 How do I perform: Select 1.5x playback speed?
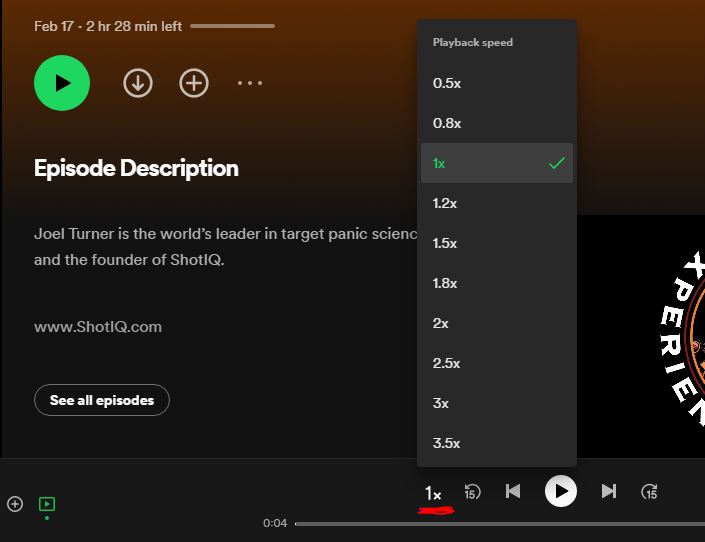497,243
